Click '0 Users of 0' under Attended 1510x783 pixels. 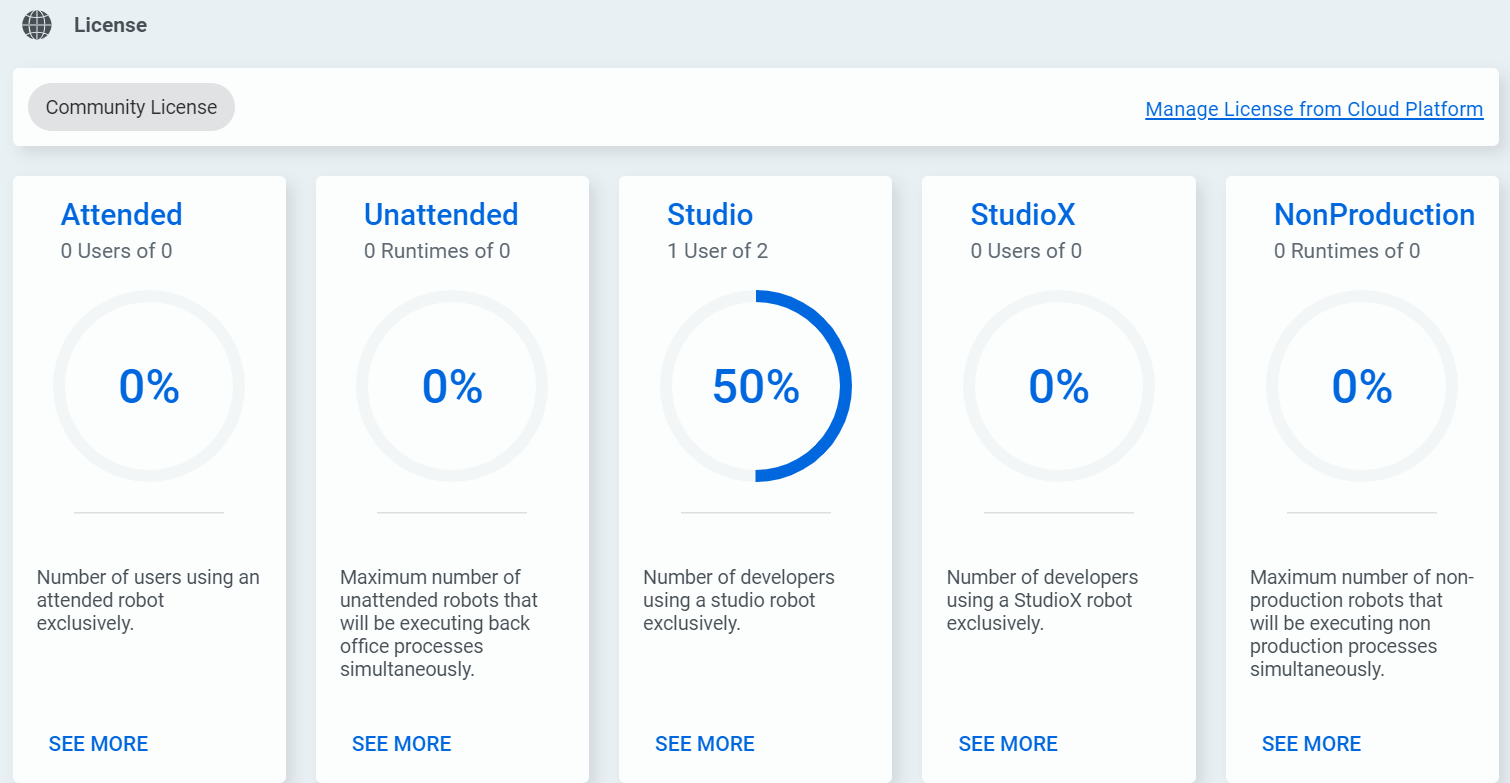click(x=116, y=251)
